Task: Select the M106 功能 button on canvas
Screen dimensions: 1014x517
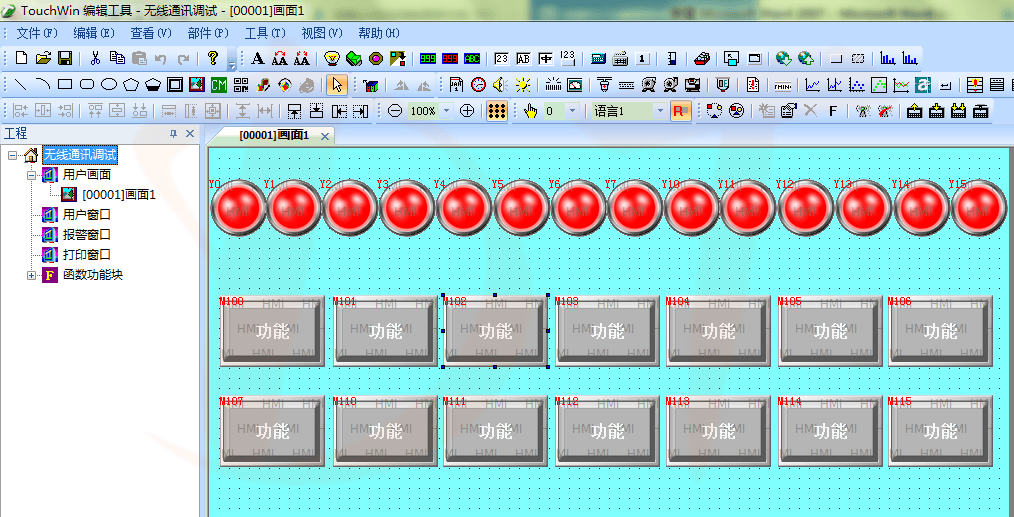Action: 940,331
